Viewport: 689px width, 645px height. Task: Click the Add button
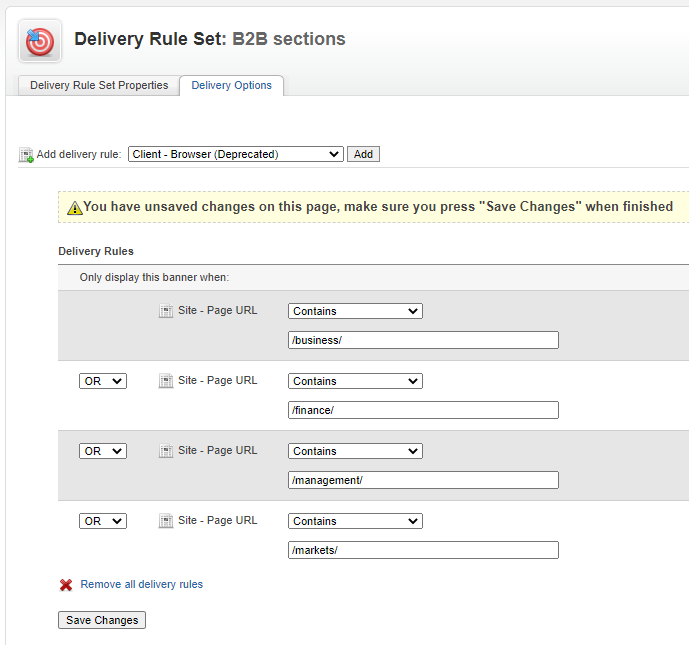coord(363,154)
